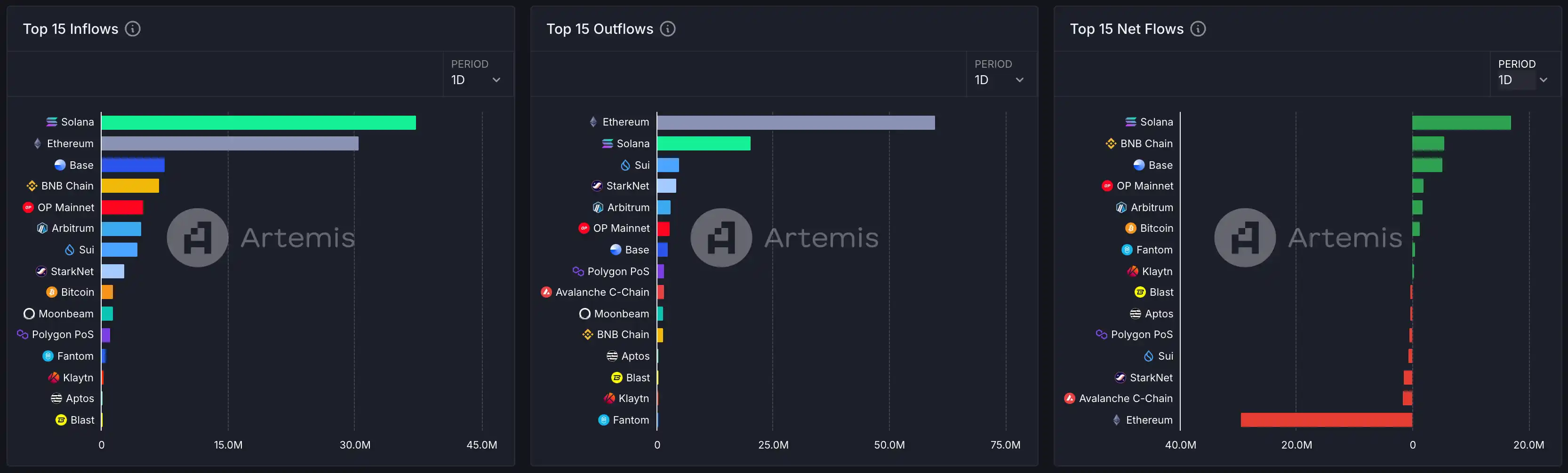Click the Solana logo in the Inflows chart
Viewport: 1568px width, 473px height.
pyautogui.click(x=52, y=122)
